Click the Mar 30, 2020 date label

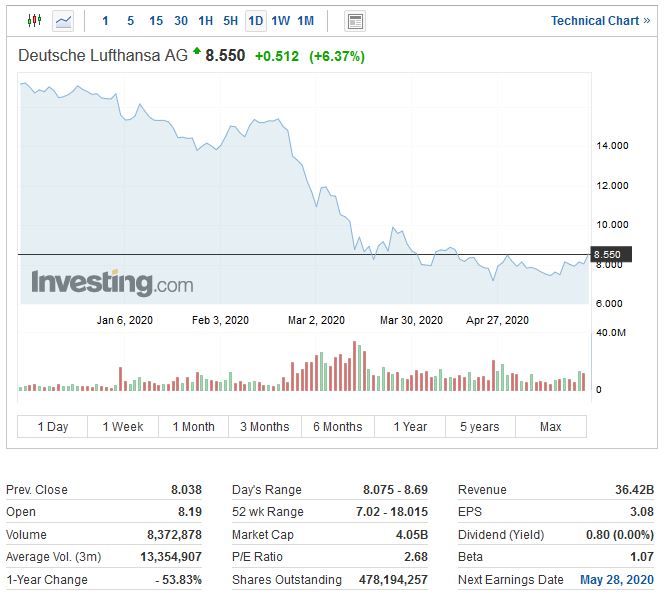coord(411,320)
